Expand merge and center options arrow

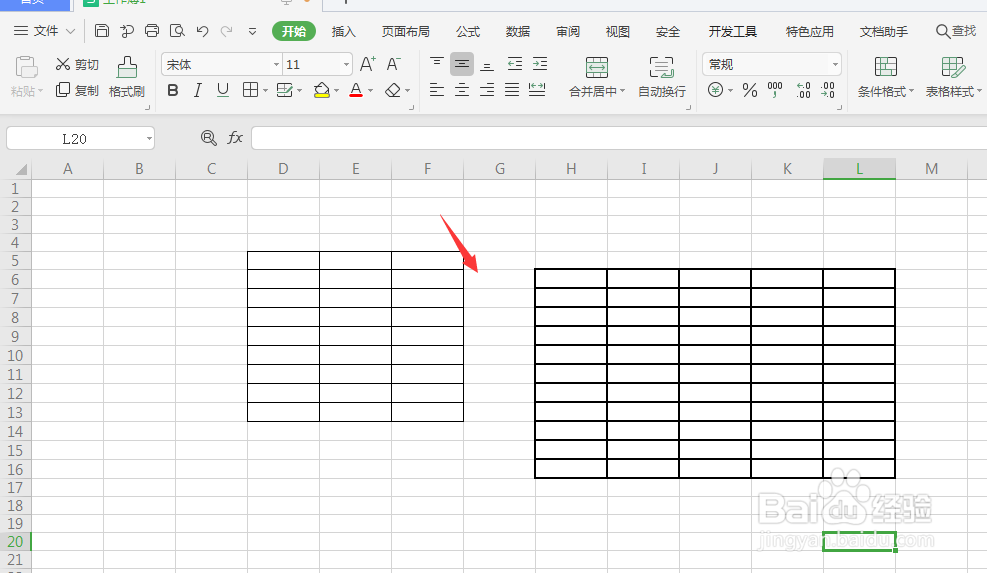coord(623,91)
